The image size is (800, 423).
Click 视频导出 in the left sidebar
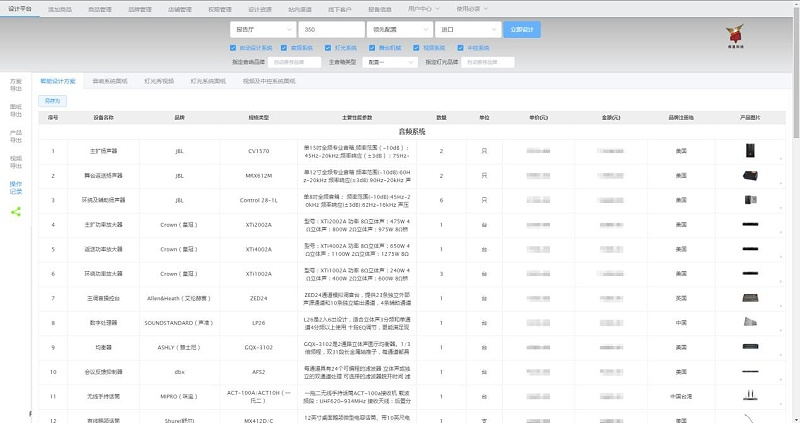click(16, 162)
